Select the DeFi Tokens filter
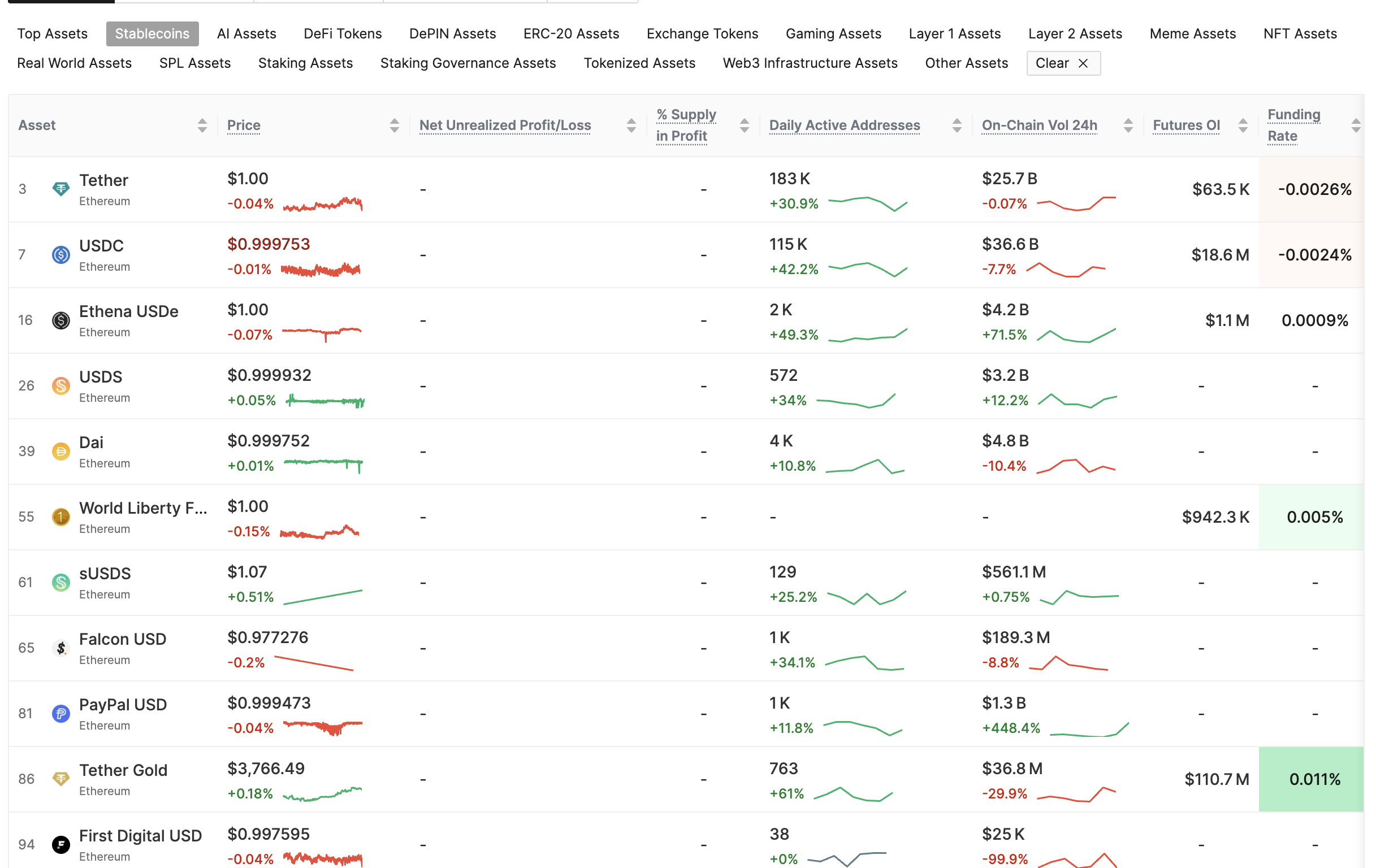Image resolution: width=1376 pixels, height=868 pixels. 343,34
